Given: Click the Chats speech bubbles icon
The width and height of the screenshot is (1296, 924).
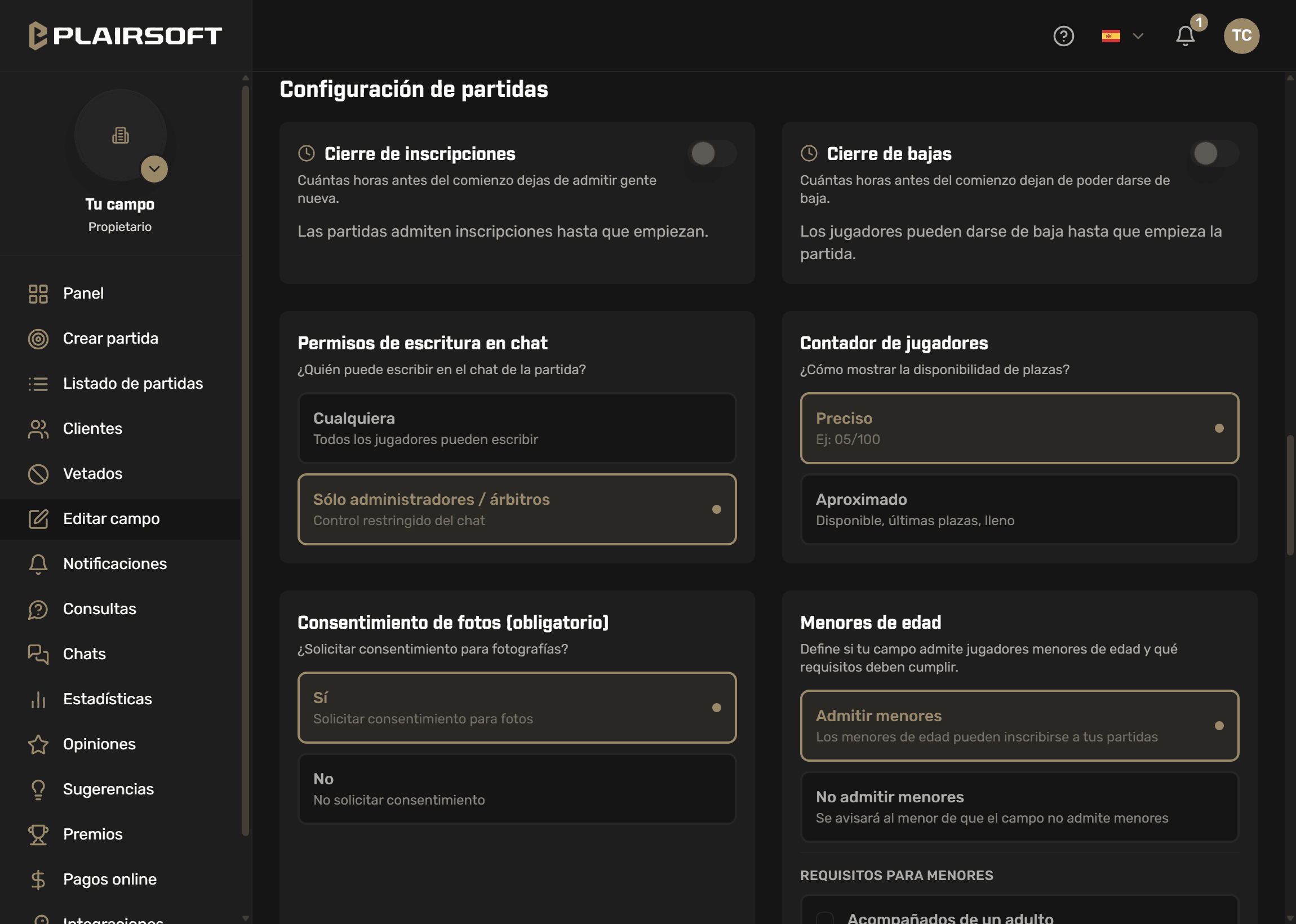Looking at the screenshot, I should click(38, 654).
